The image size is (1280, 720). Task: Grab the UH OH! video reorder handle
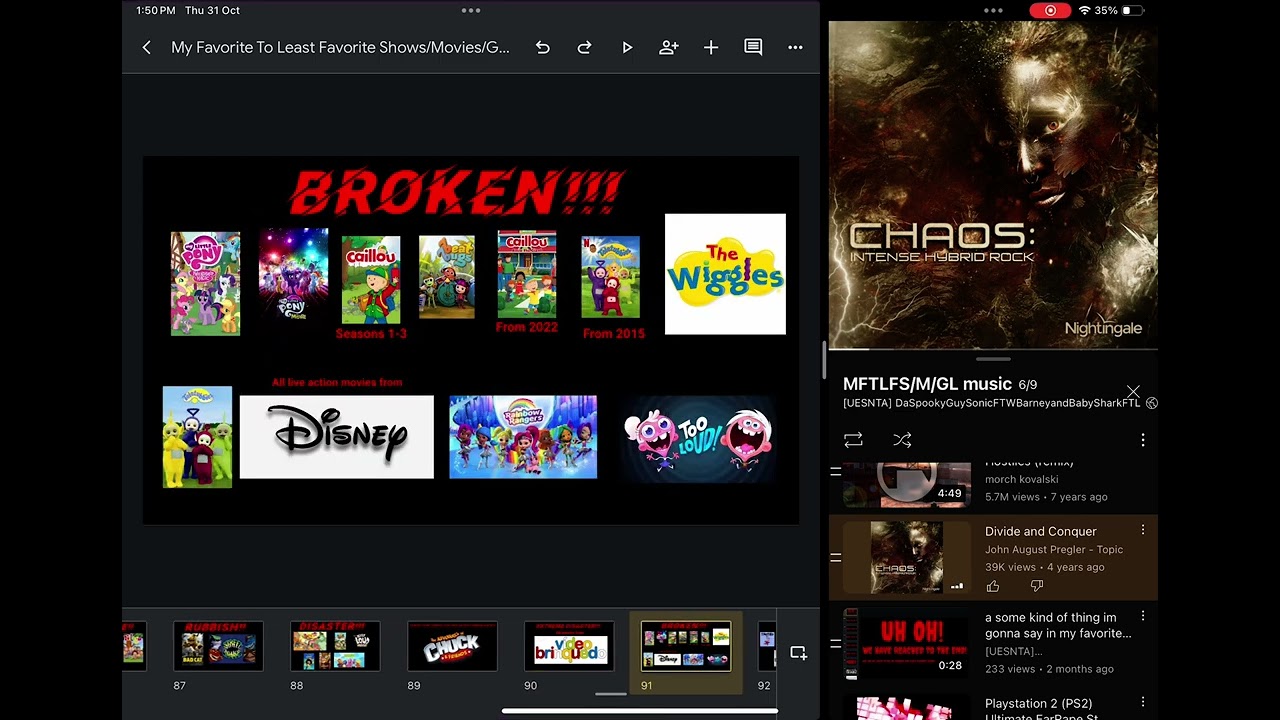(835, 644)
